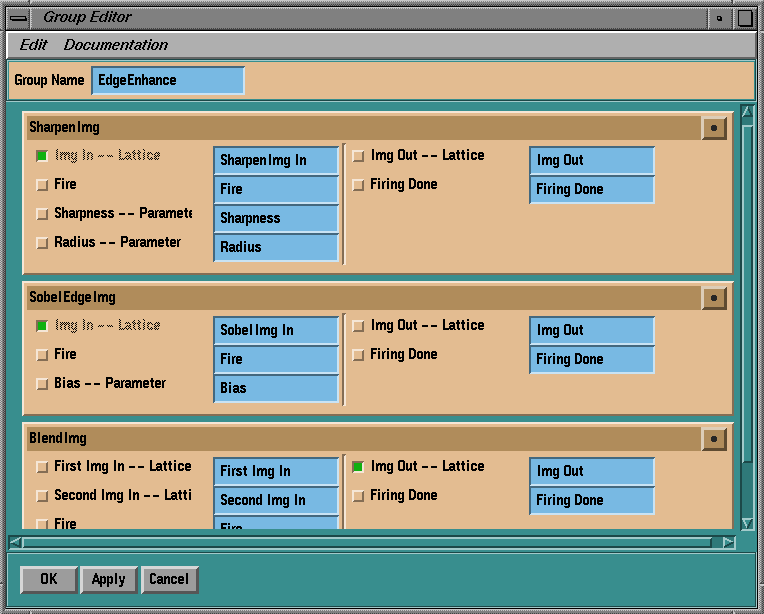Uncheck BlendImg Img Out Lattice checkbox
This screenshot has width=764, height=614.
(358, 467)
